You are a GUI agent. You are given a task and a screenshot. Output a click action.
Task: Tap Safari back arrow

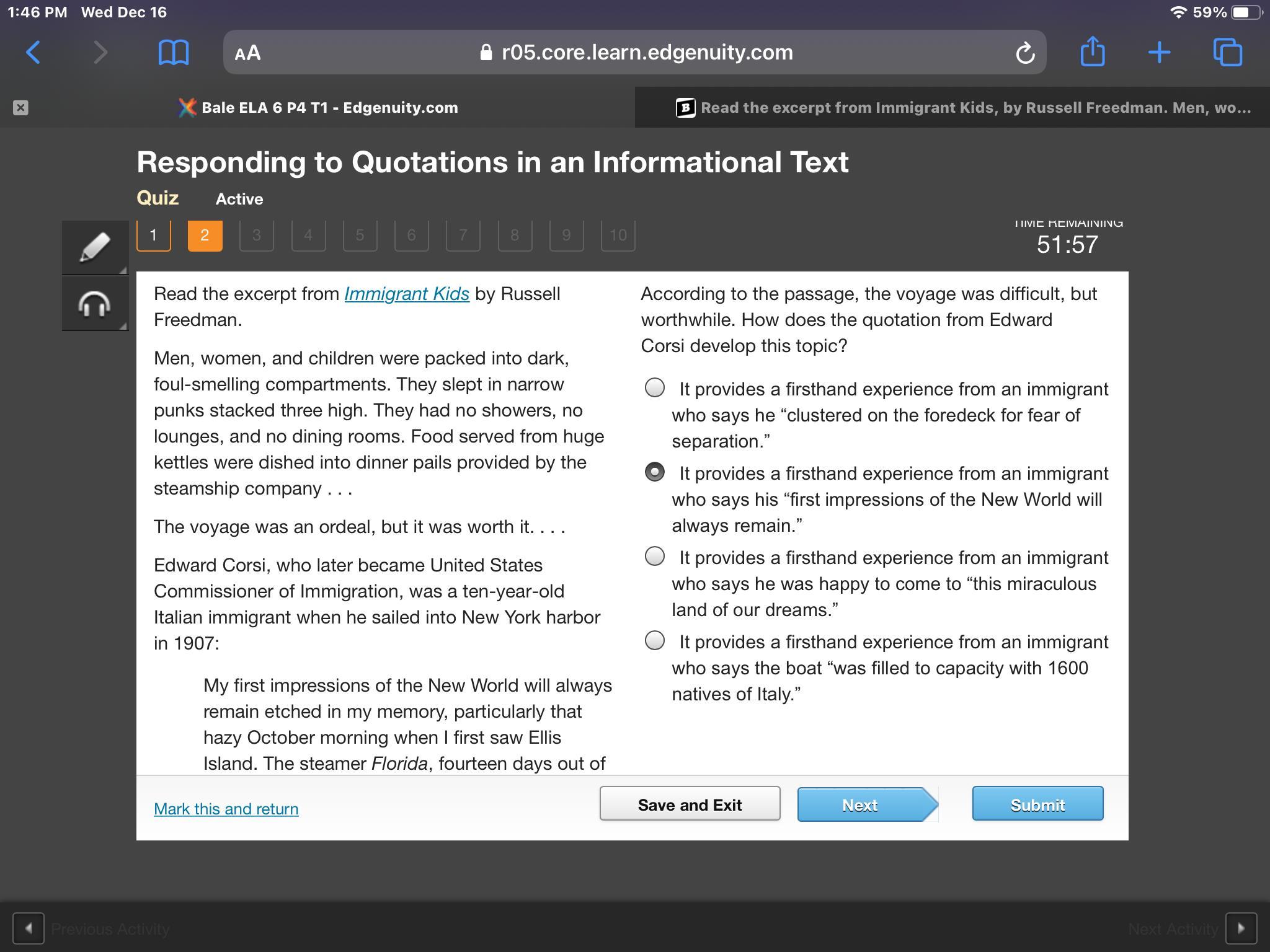click(x=33, y=53)
